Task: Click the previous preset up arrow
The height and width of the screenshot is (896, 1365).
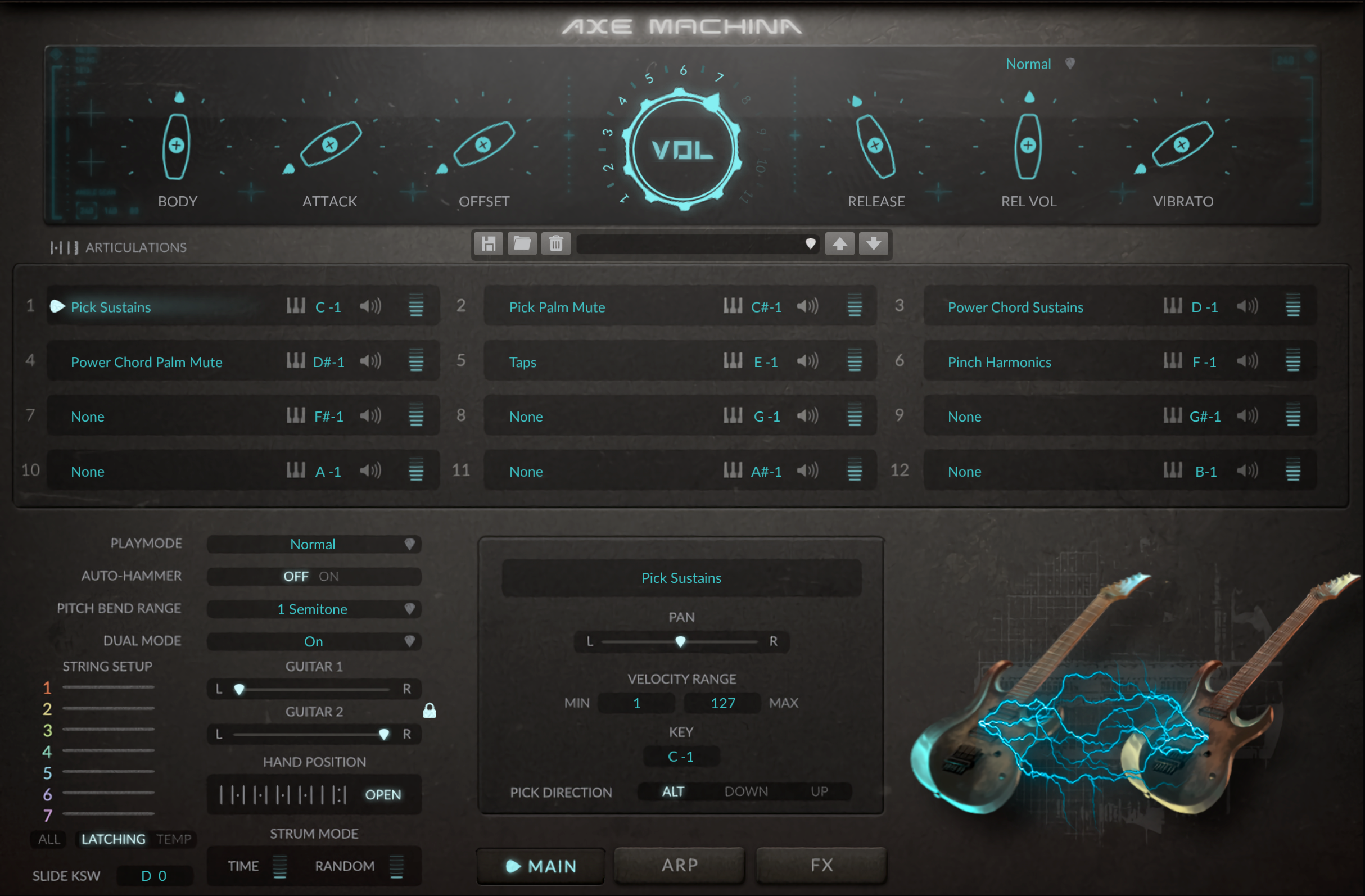Action: [x=840, y=244]
